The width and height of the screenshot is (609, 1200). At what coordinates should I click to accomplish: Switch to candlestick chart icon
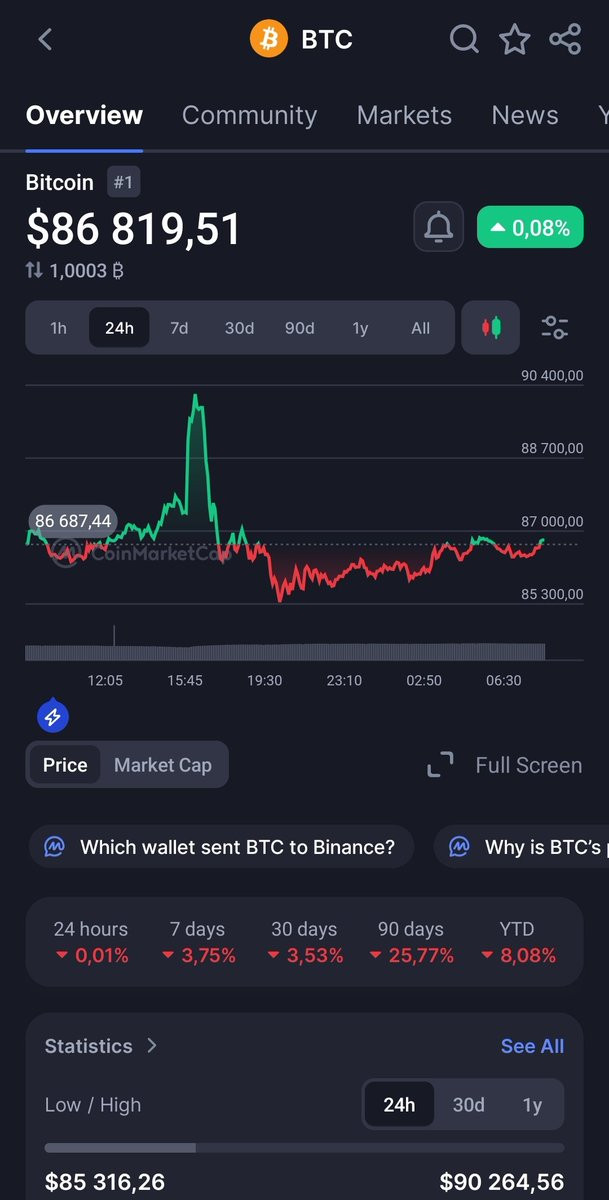491,327
